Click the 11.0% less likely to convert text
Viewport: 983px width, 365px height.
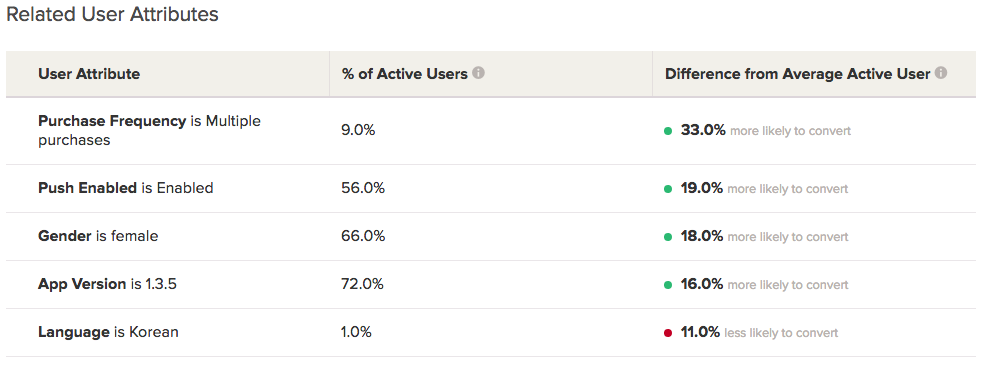click(x=759, y=332)
